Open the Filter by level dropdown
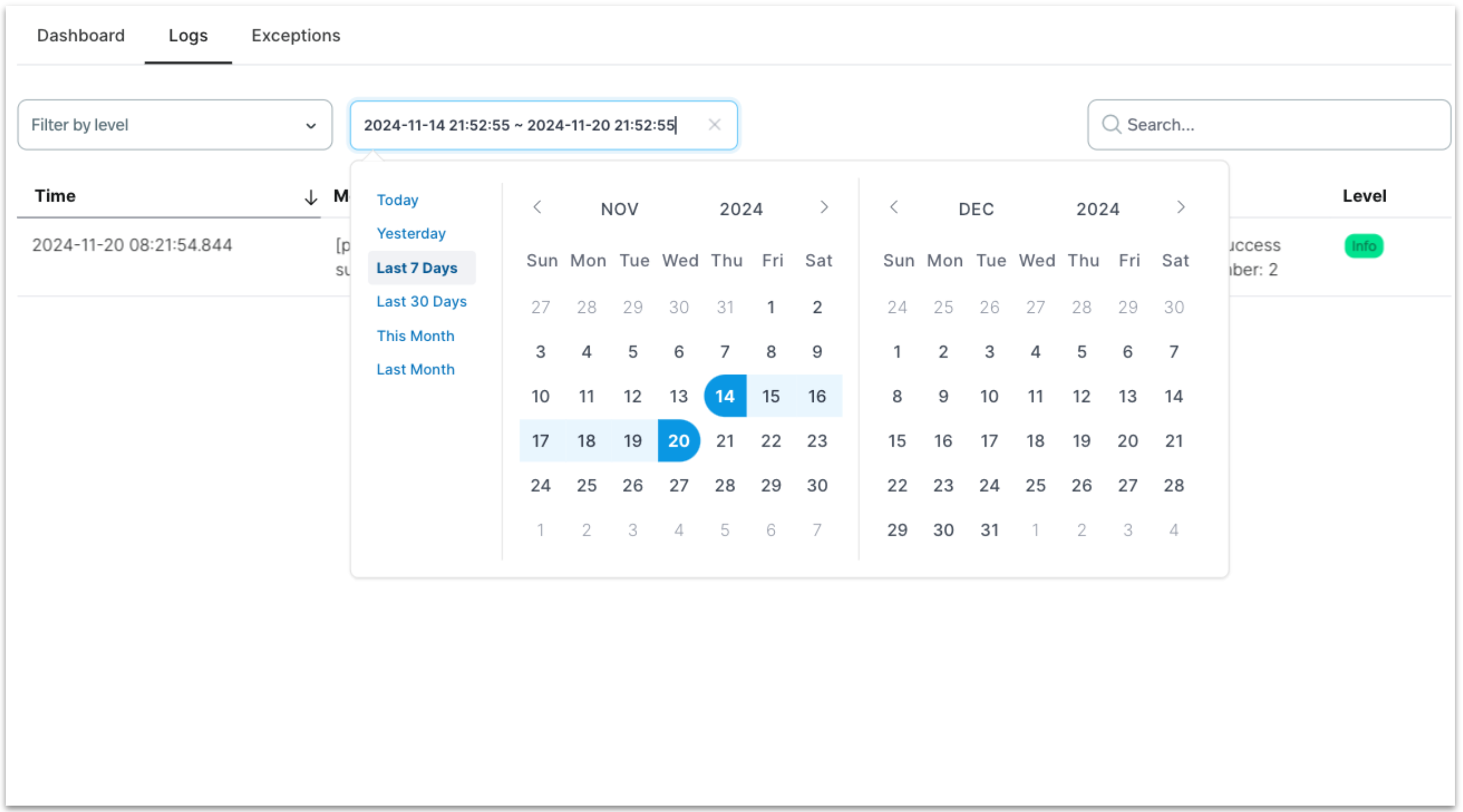Screen dimensions: 1463x812 pyautogui.click(x=175, y=125)
